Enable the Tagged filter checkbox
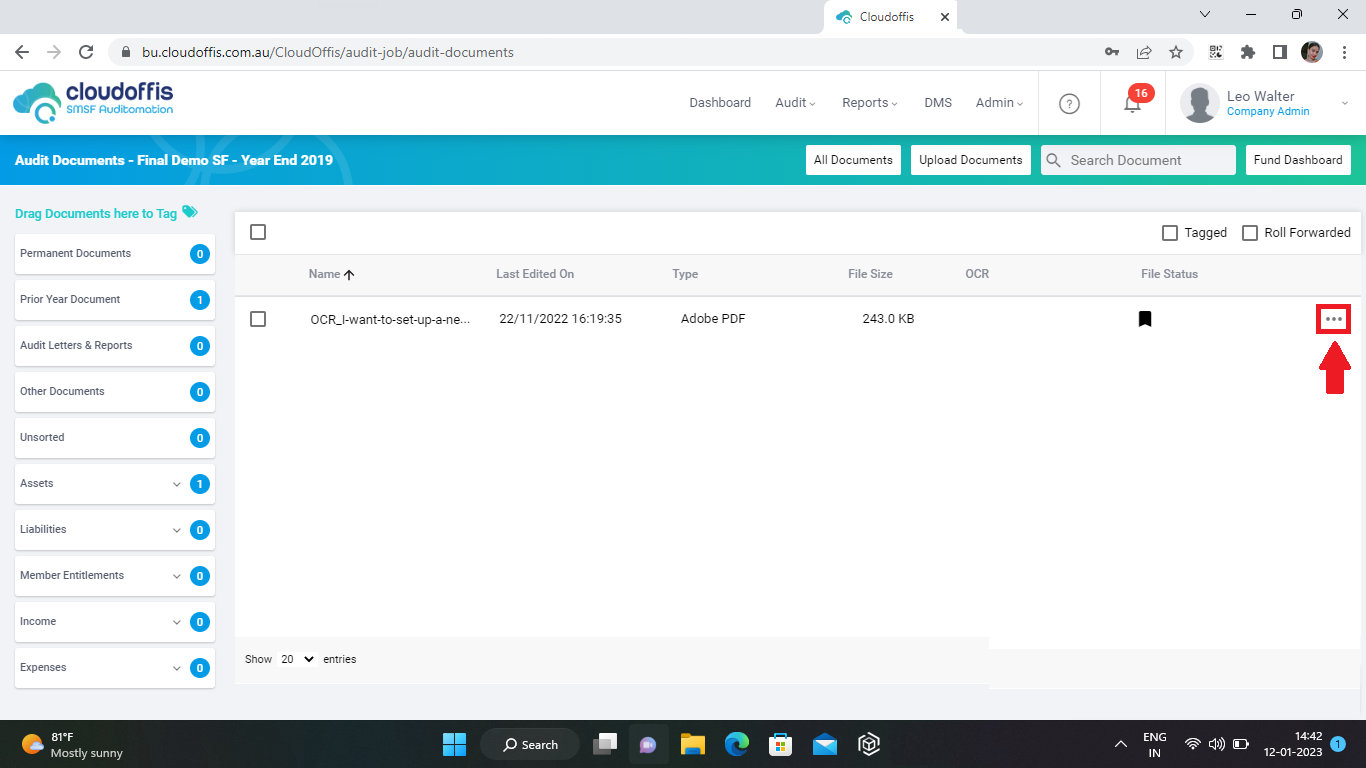1366x768 pixels. 1170,233
